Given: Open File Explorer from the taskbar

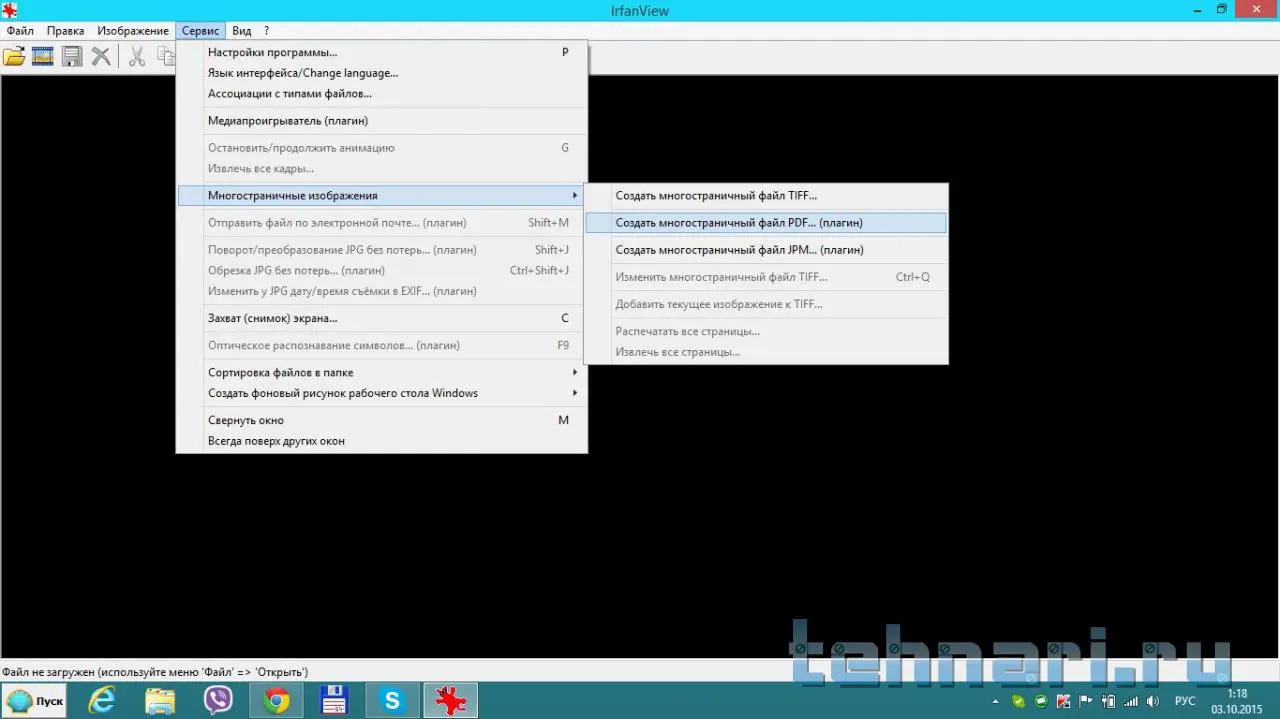Looking at the screenshot, I should 160,701.
